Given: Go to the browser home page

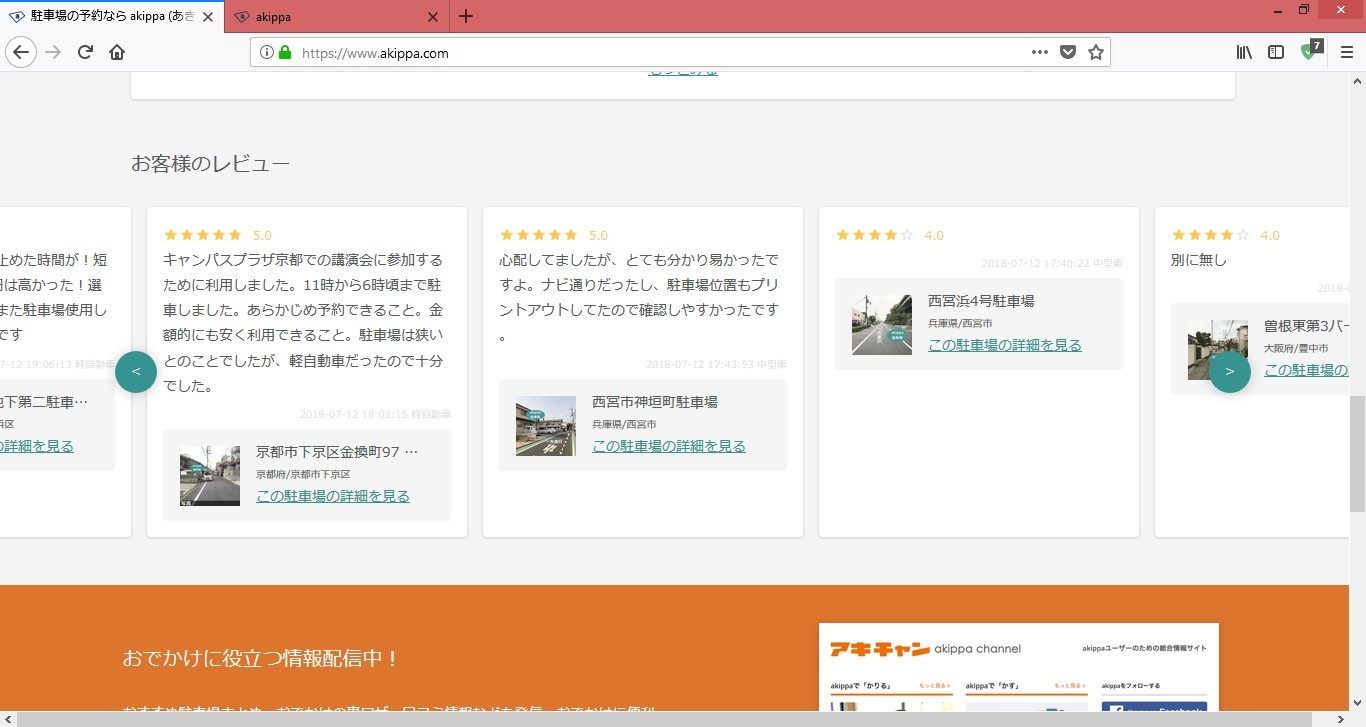Looking at the screenshot, I should pyautogui.click(x=117, y=52).
